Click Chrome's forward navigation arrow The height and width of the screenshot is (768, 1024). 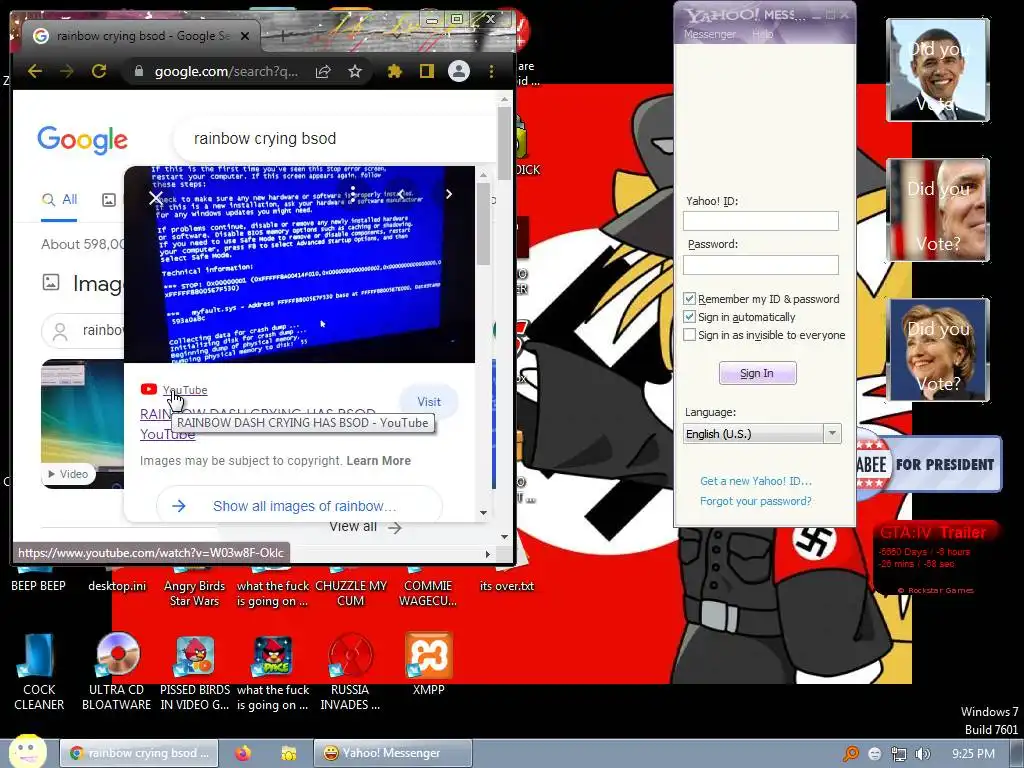tap(67, 71)
